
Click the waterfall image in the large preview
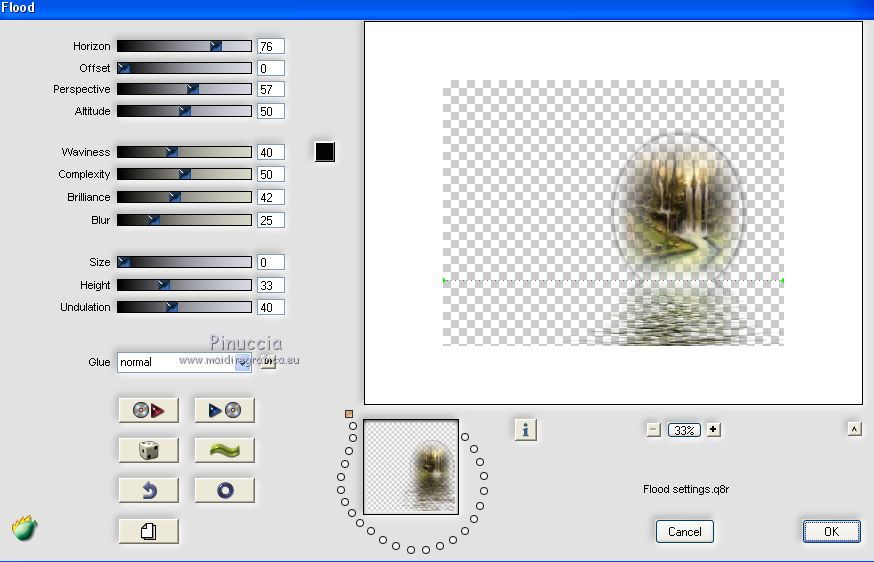678,205
